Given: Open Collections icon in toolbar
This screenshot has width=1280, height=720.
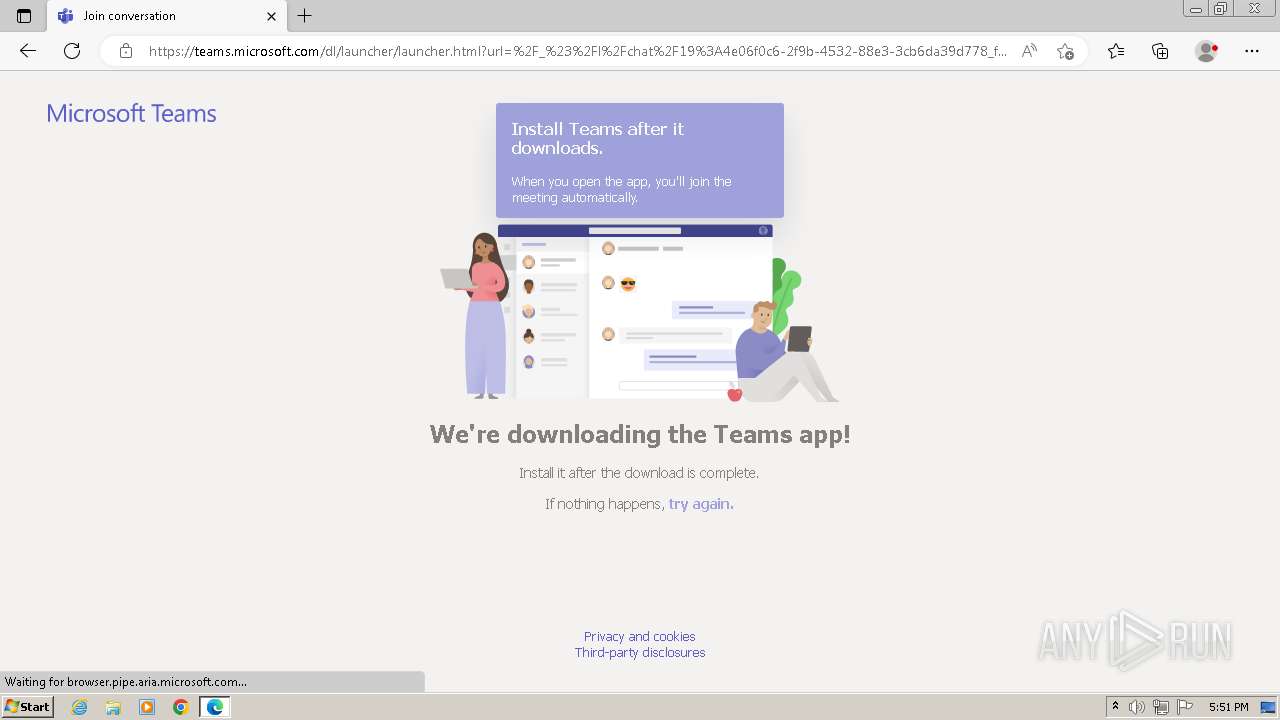Looking at the screenshot, I should (x=1160, y=51).
